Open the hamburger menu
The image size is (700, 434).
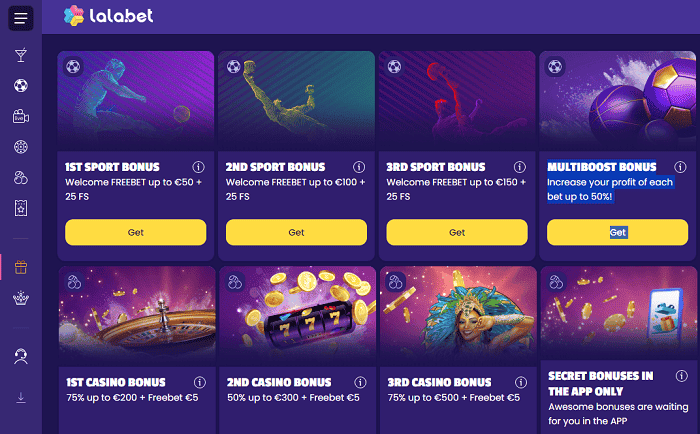21,18
